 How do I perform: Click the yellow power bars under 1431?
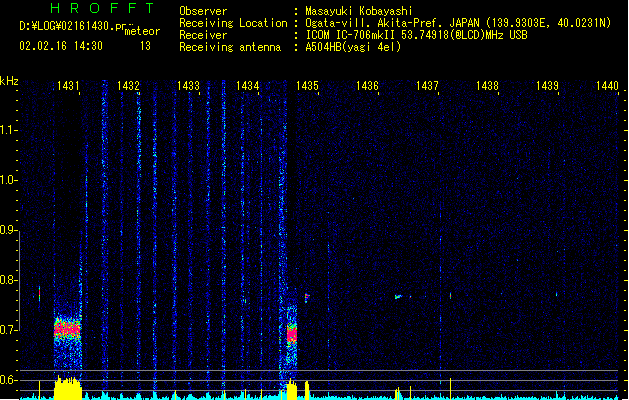coord(68,387)
